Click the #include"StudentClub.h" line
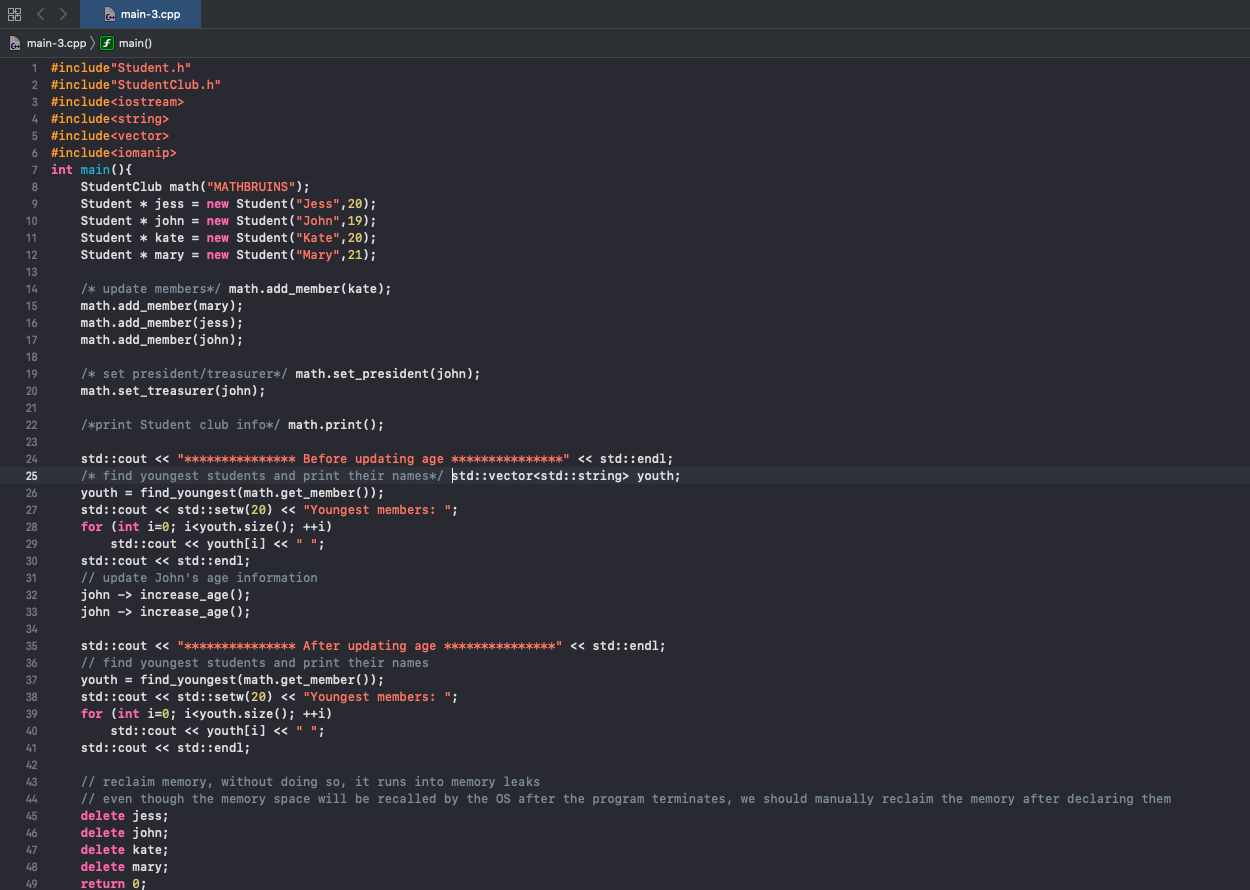This screenshot has width=1250, height=890. tap(136, 85)
